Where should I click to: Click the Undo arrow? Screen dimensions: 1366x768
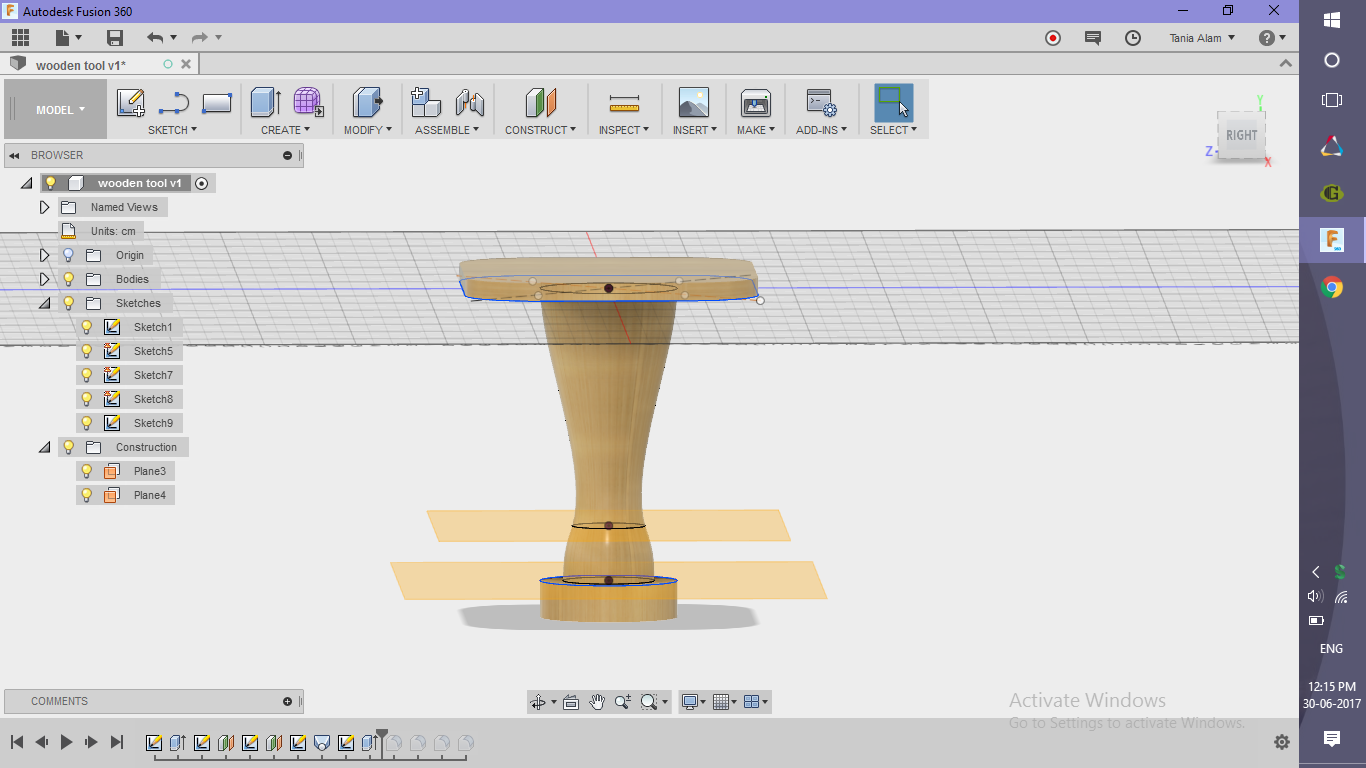click(155, 38)
